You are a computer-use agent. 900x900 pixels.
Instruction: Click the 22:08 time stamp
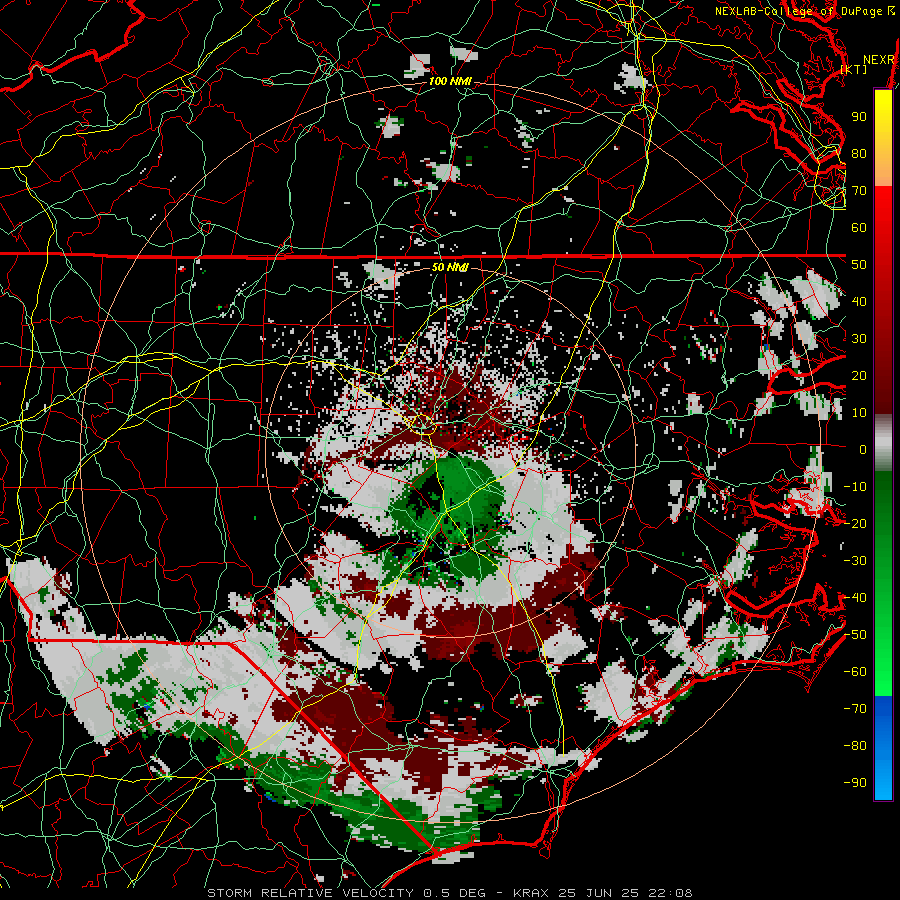tap(670, 893)
